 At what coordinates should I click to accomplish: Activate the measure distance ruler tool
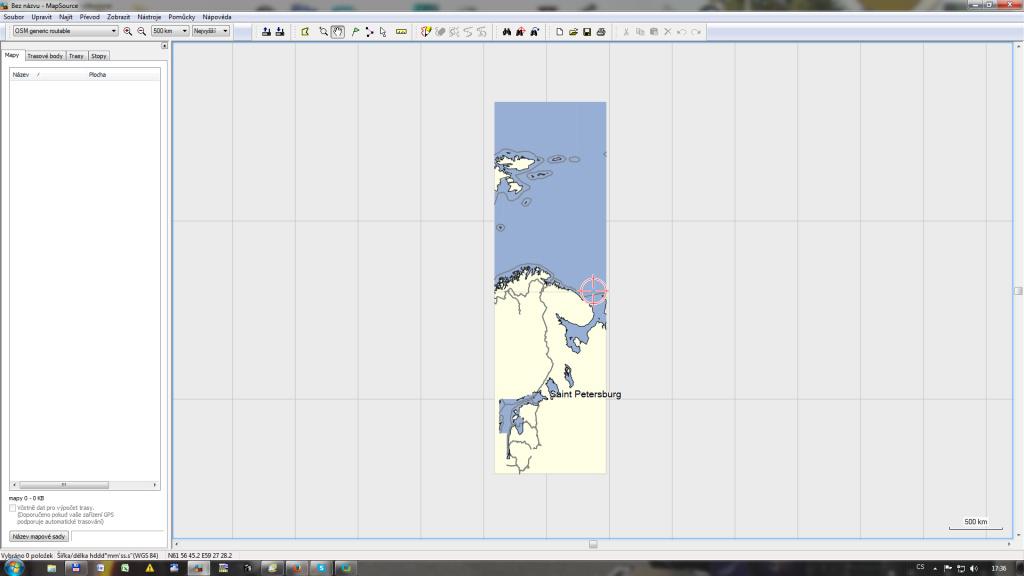tap(401, 31)
